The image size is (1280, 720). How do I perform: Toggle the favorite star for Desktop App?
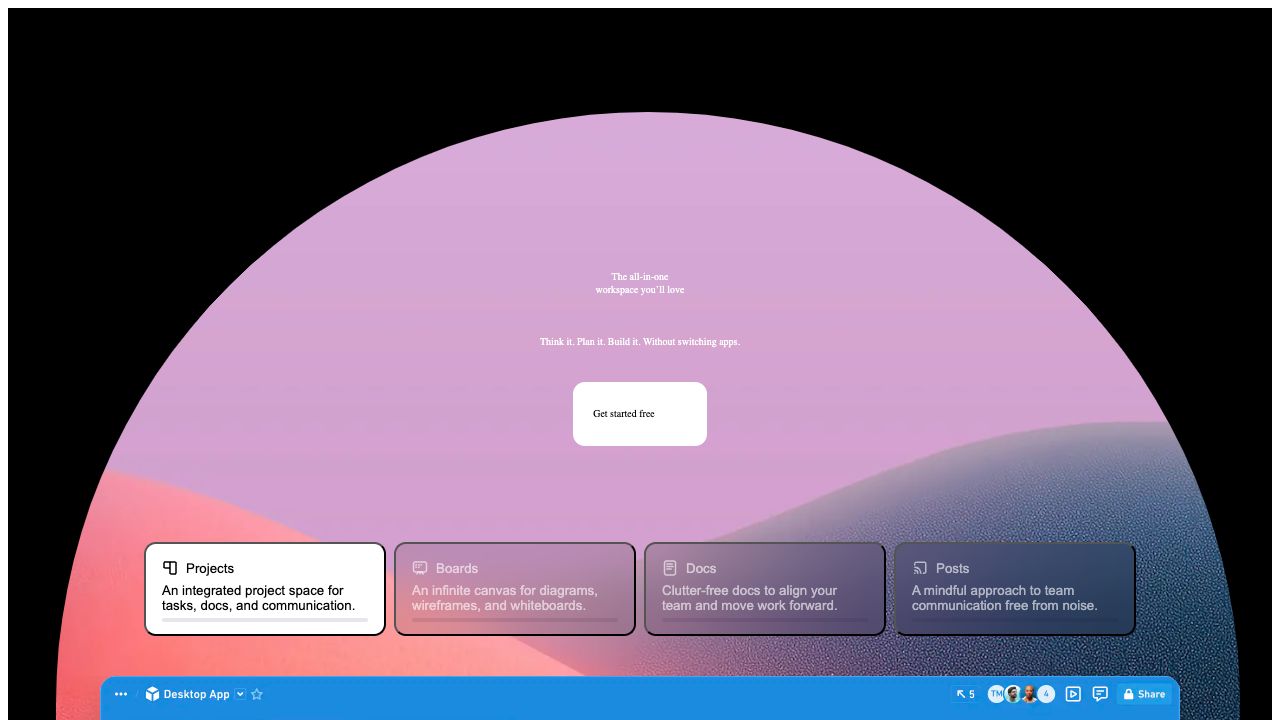[257, 694]
